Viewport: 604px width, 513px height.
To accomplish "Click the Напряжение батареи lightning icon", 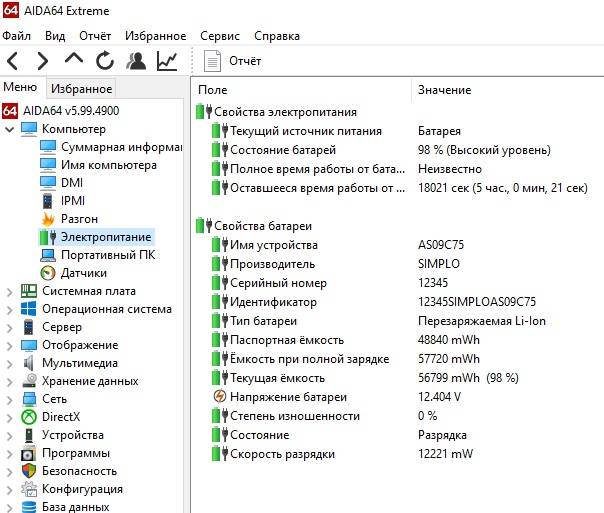I will click(220, 396).
